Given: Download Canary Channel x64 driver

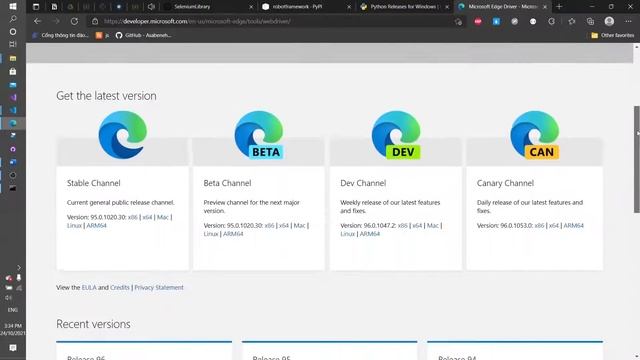Looking at the screenshot, I should pos(553,225).
